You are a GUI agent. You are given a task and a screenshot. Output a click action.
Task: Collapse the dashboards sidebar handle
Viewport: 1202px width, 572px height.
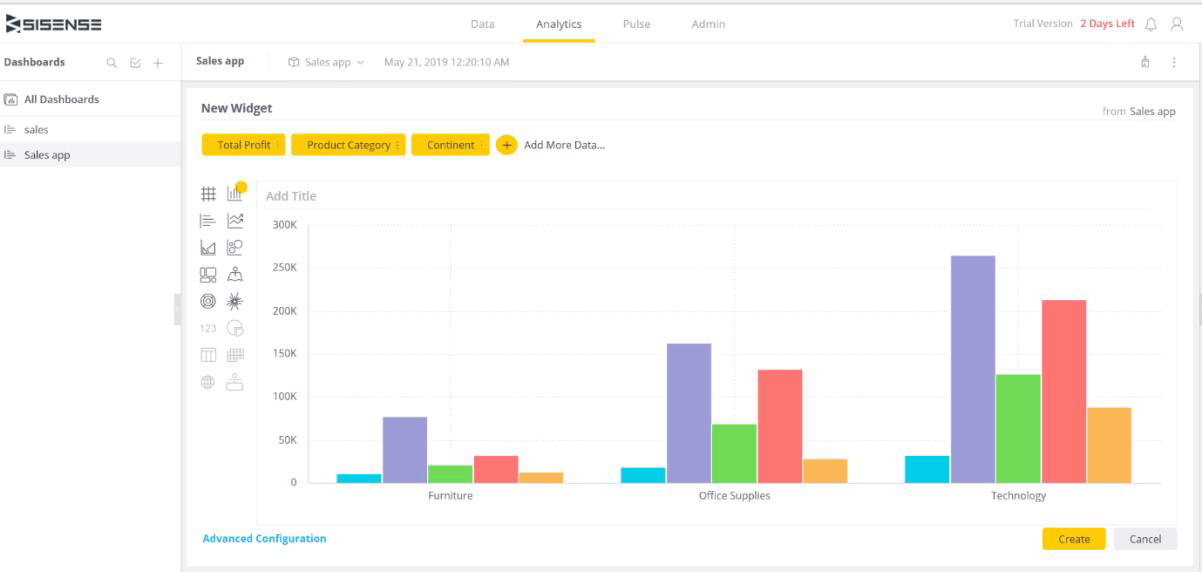point(177,309)
